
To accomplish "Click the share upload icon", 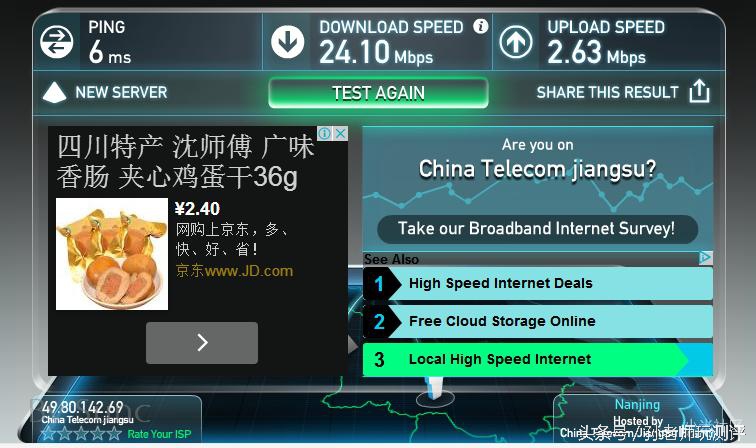I will (699, 91).
